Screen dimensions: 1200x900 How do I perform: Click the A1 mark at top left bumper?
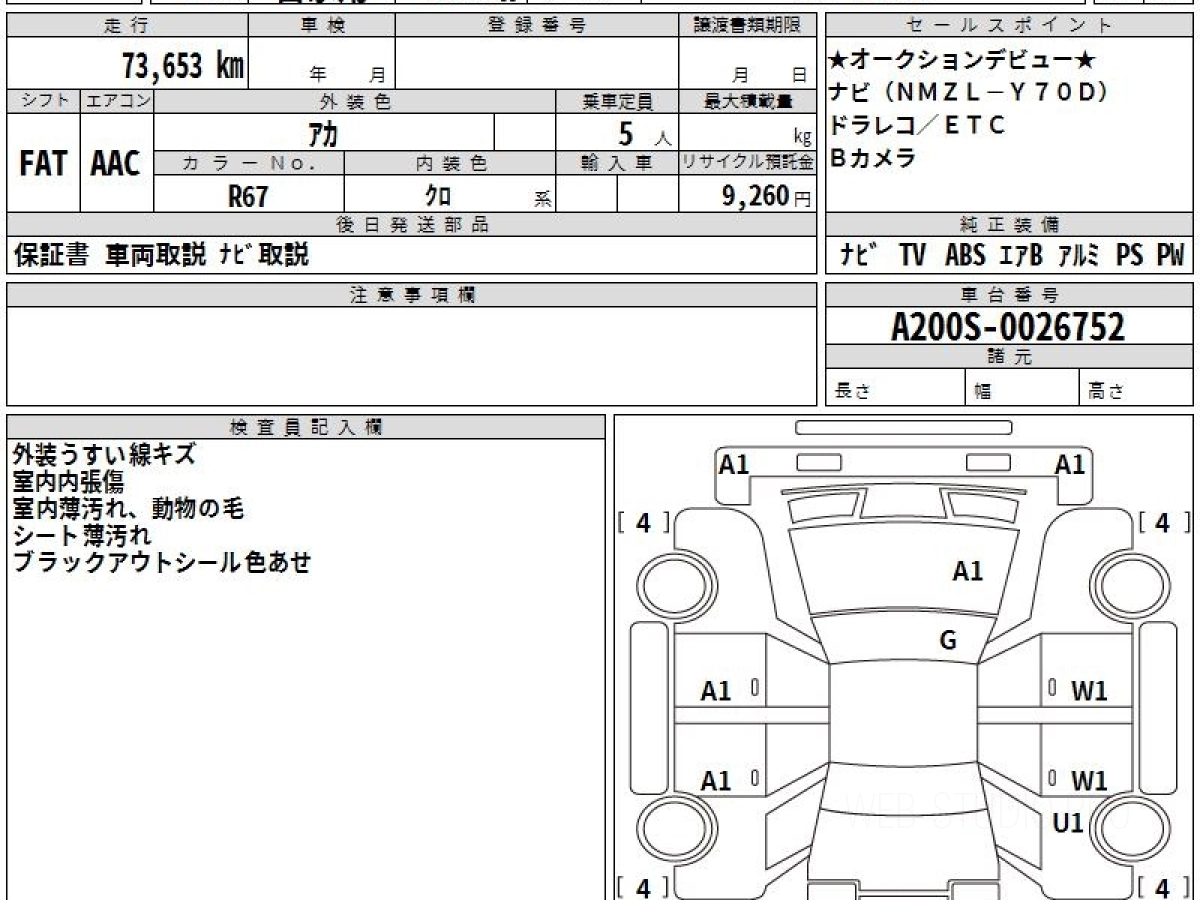tap(734, 464)
